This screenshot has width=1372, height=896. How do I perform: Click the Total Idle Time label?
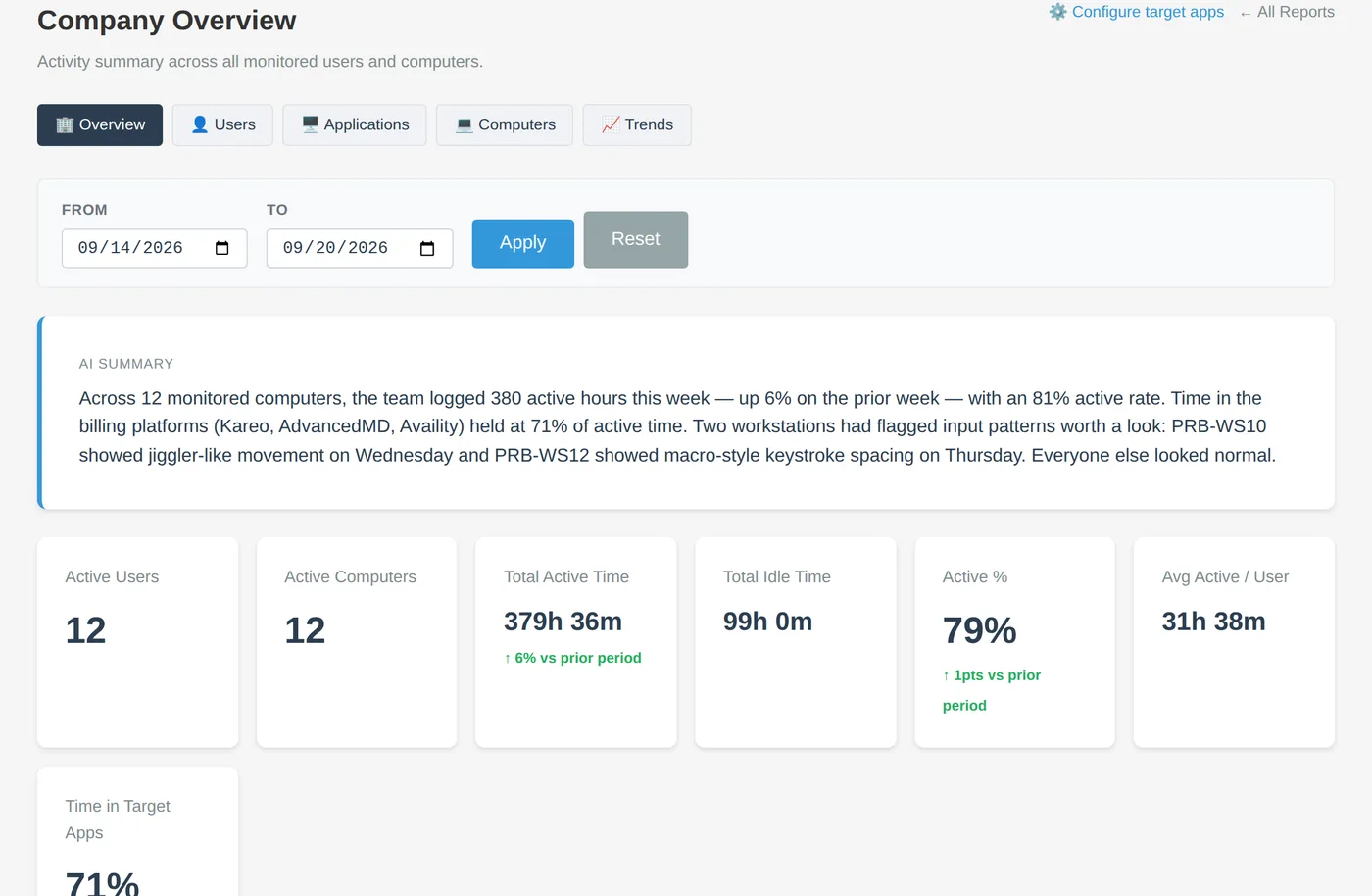tap(777, 577)
